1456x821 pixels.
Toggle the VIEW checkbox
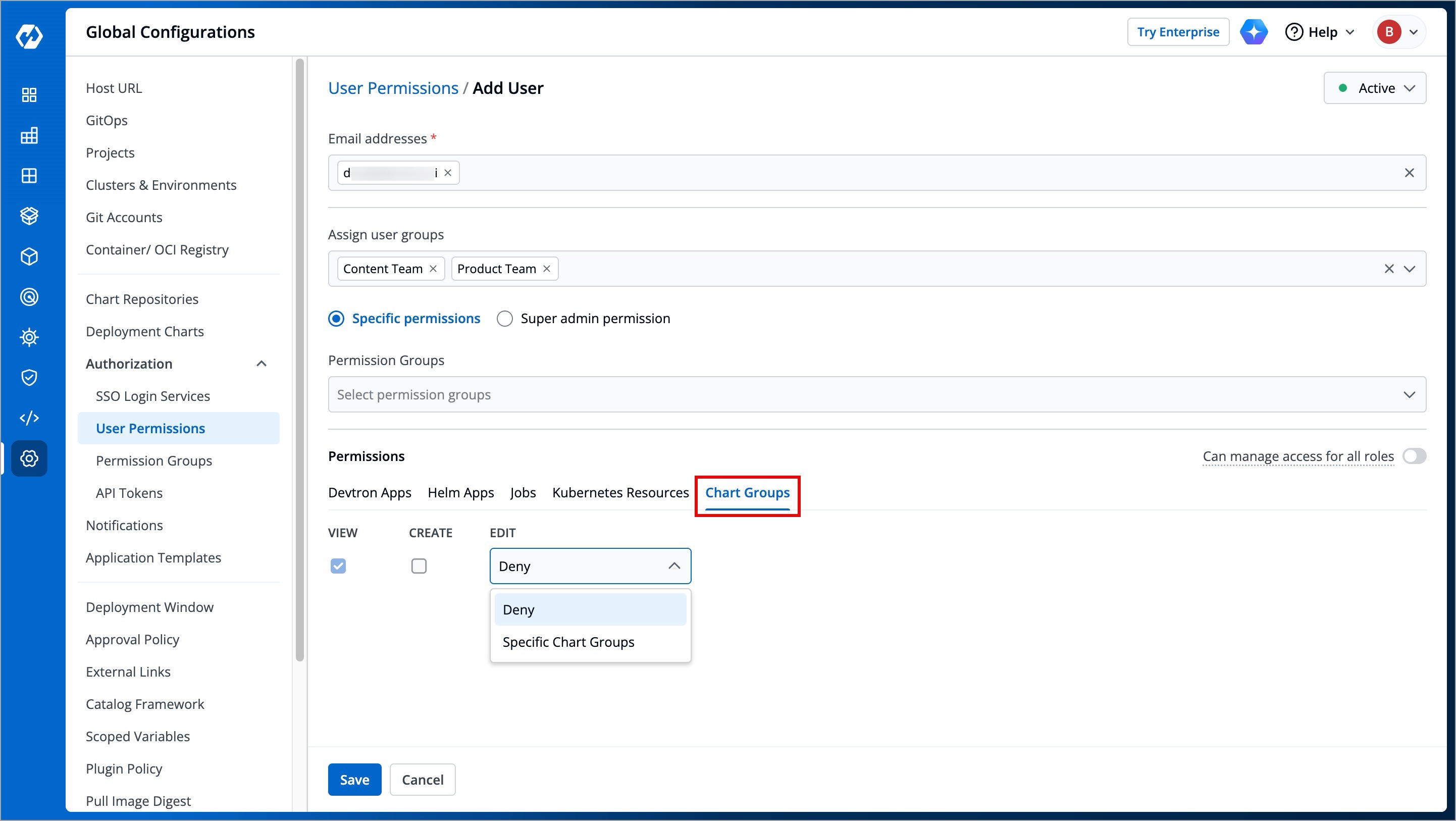[338, 566]
